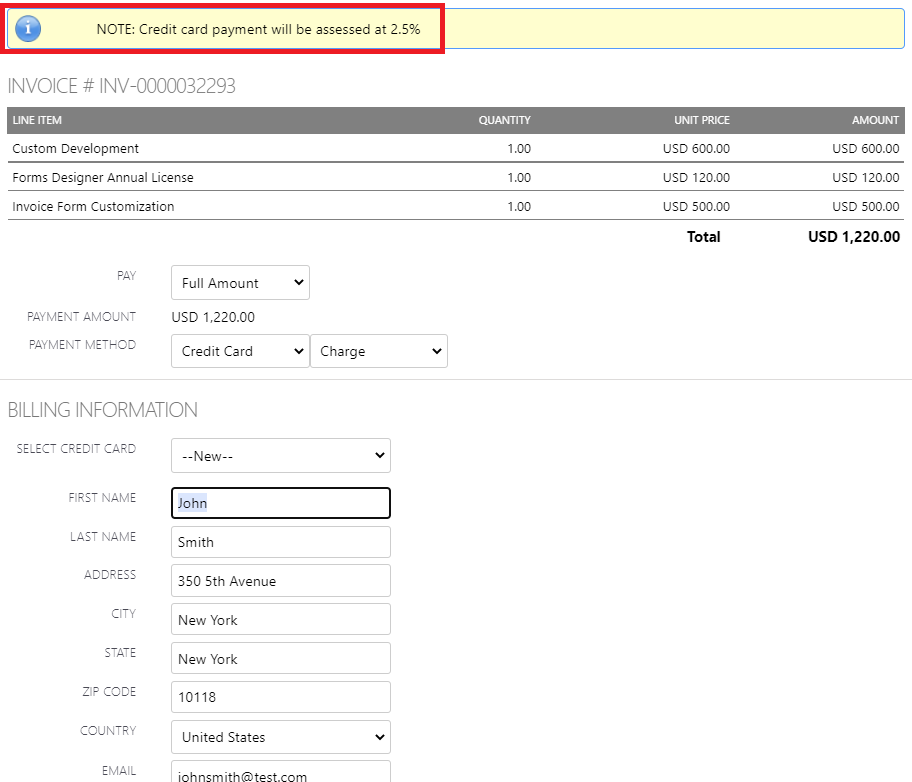912x782 pixels.
Task: Click the Email input field
Action: 280,773
